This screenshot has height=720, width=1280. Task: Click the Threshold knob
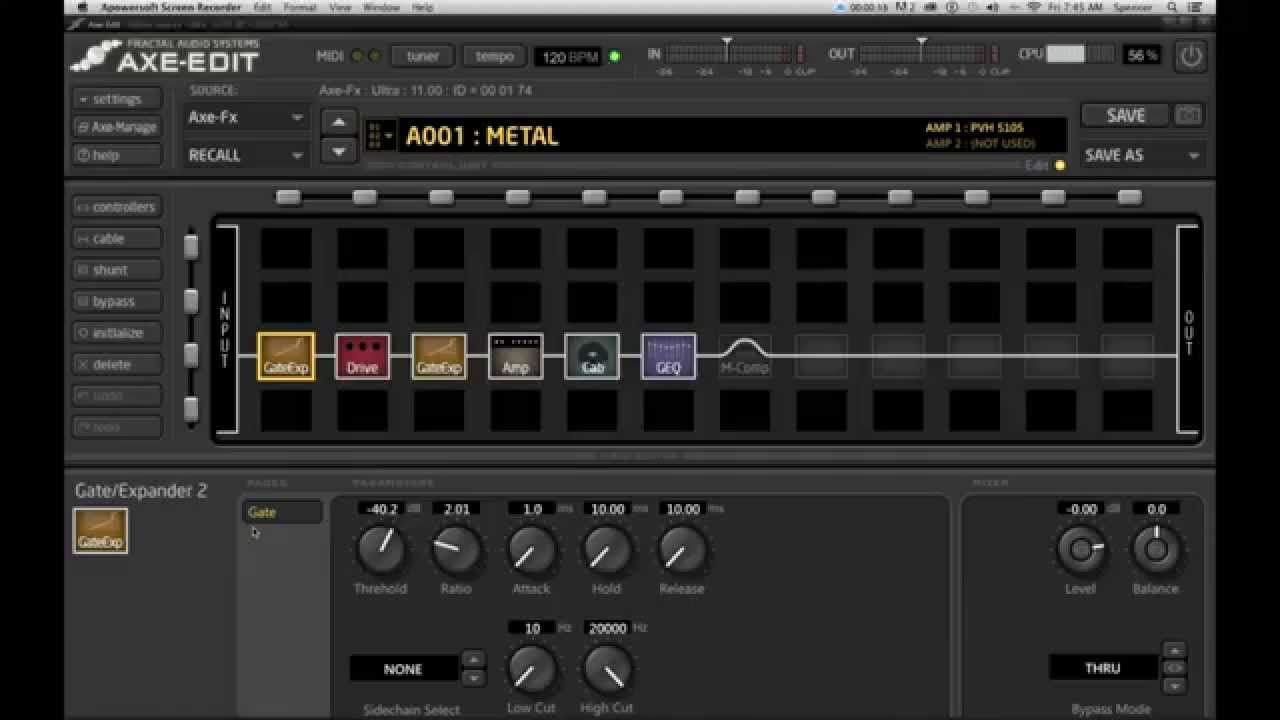click(381, 549)
